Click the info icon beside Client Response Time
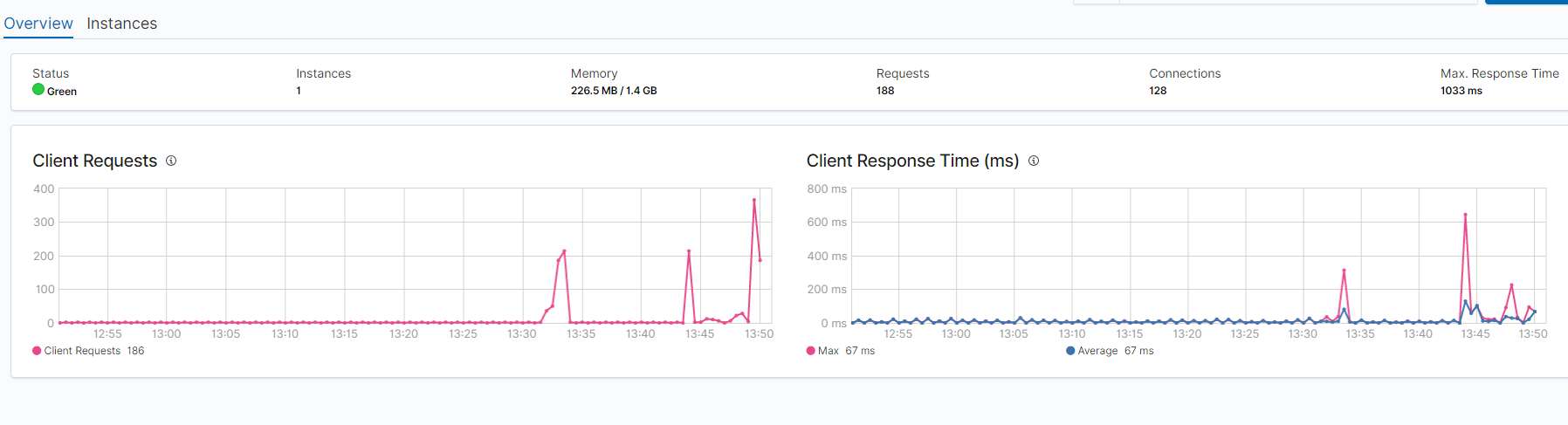 pos(1034,161)
